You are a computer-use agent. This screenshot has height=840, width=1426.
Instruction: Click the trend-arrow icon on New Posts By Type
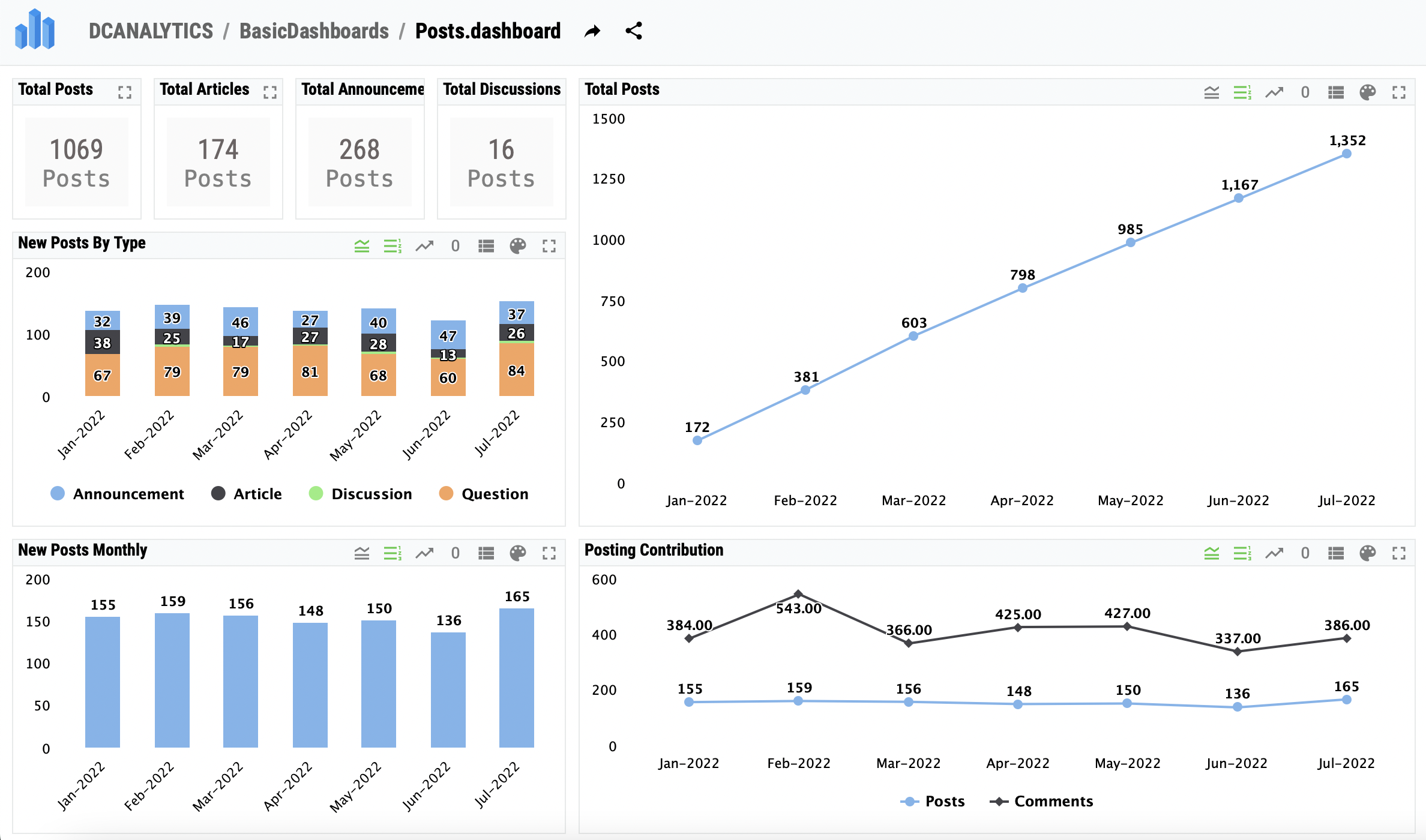pyautogui.click(x=424, y=246)
